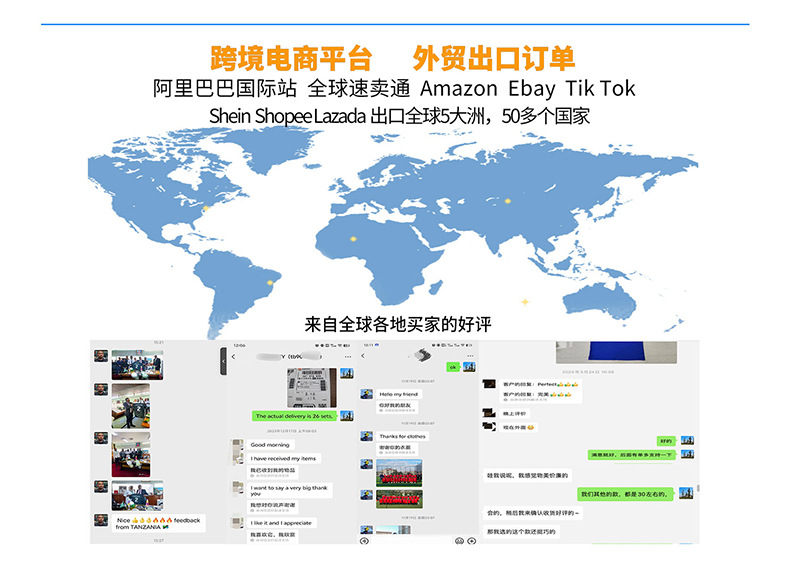Click the '阿里巴巴国际站' text

click(225, 88)
